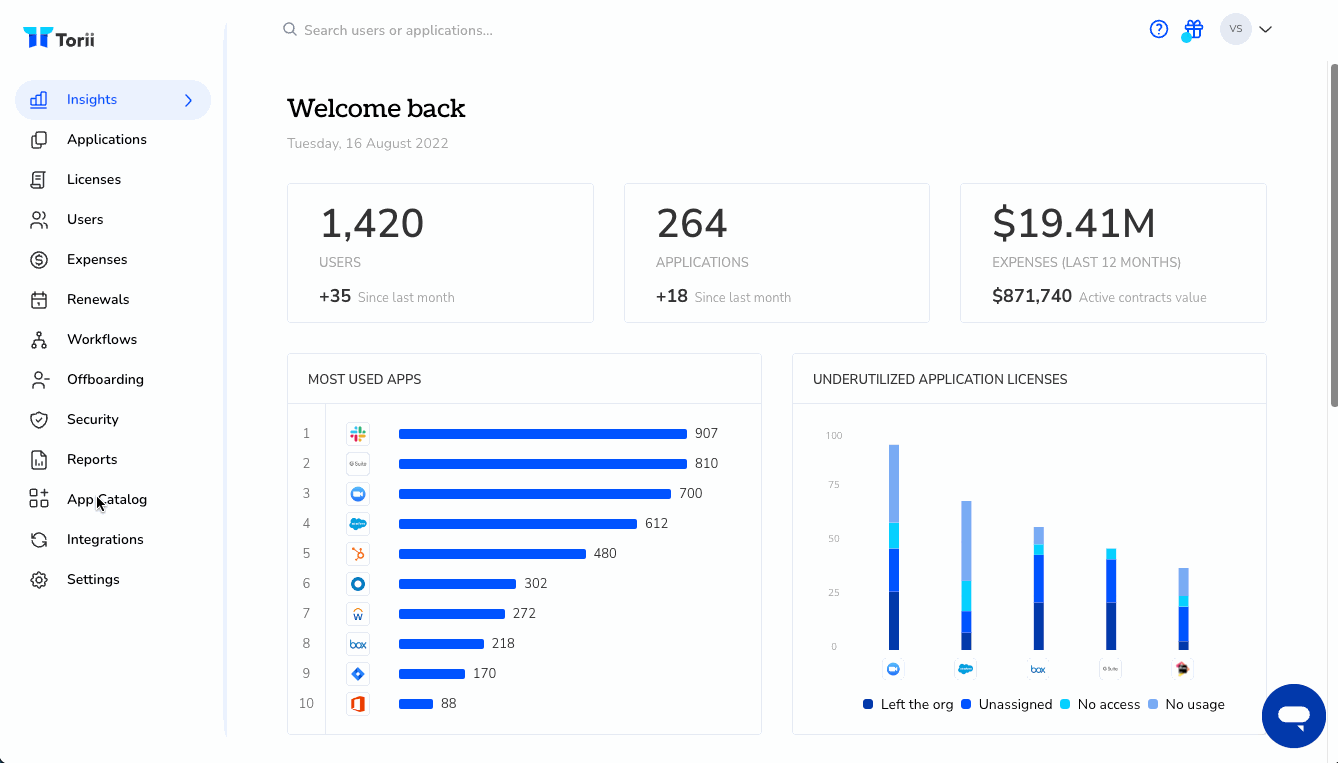The height and width of the screenshot is (763, 1338).
Task: Click the HubSpot icon in row 5
Action: [358, 554]
